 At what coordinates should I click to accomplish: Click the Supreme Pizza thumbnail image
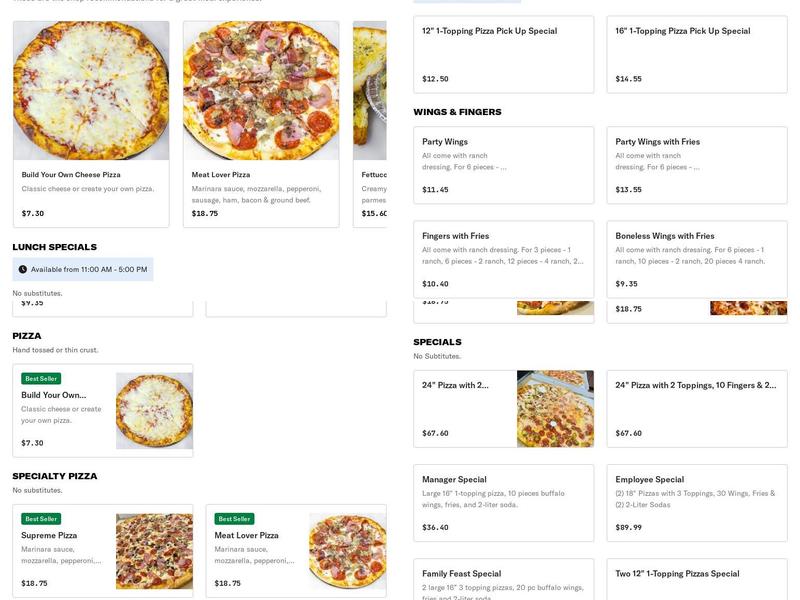[152, 549]
